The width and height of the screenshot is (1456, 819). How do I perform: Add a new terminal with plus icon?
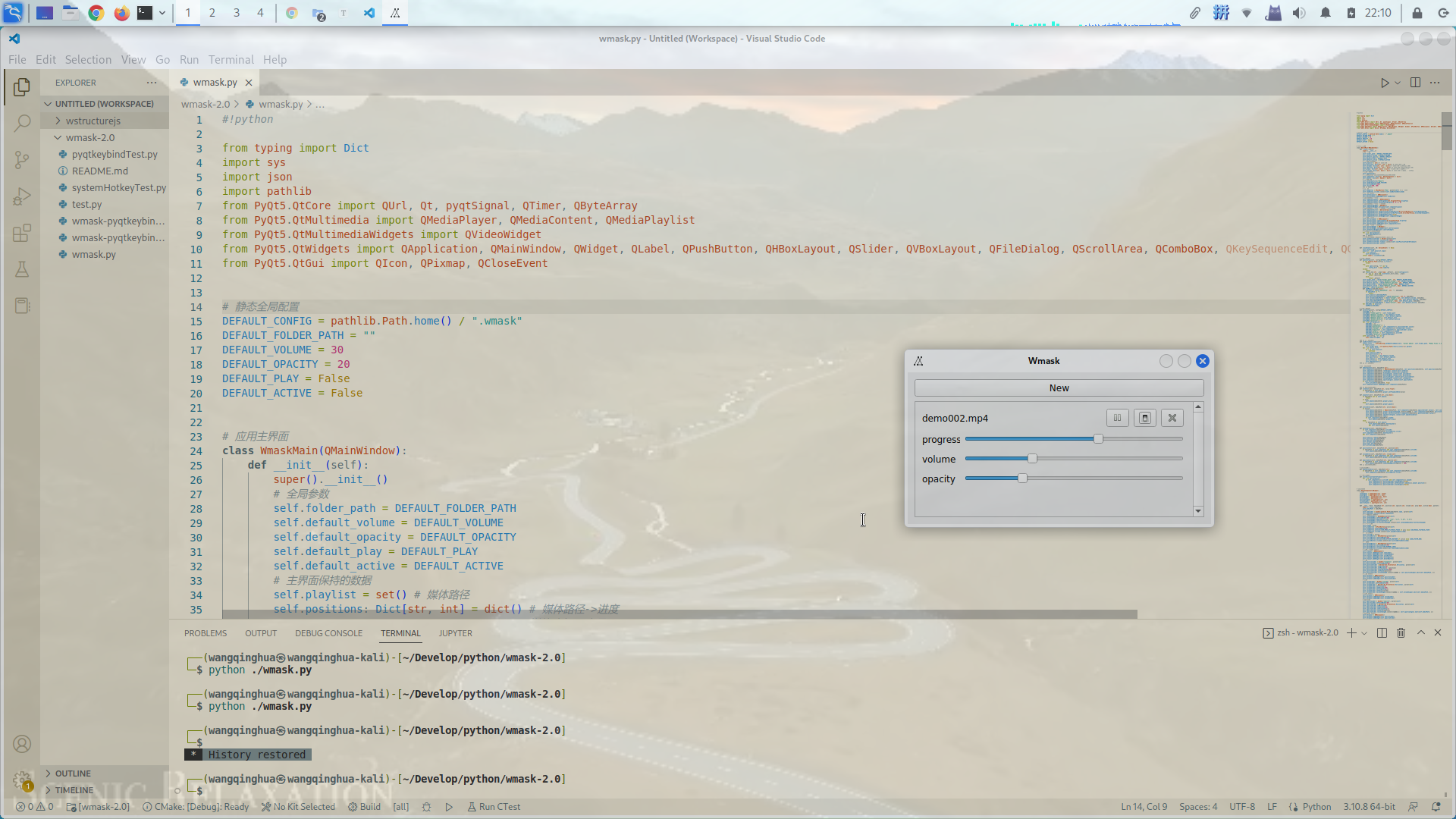1351,633
